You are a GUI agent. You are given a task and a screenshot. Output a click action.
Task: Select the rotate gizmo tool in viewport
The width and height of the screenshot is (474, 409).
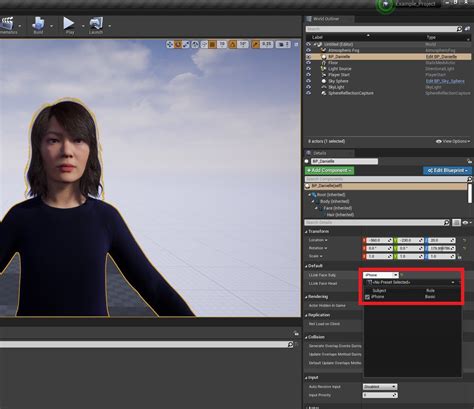[x=178, y=44]
